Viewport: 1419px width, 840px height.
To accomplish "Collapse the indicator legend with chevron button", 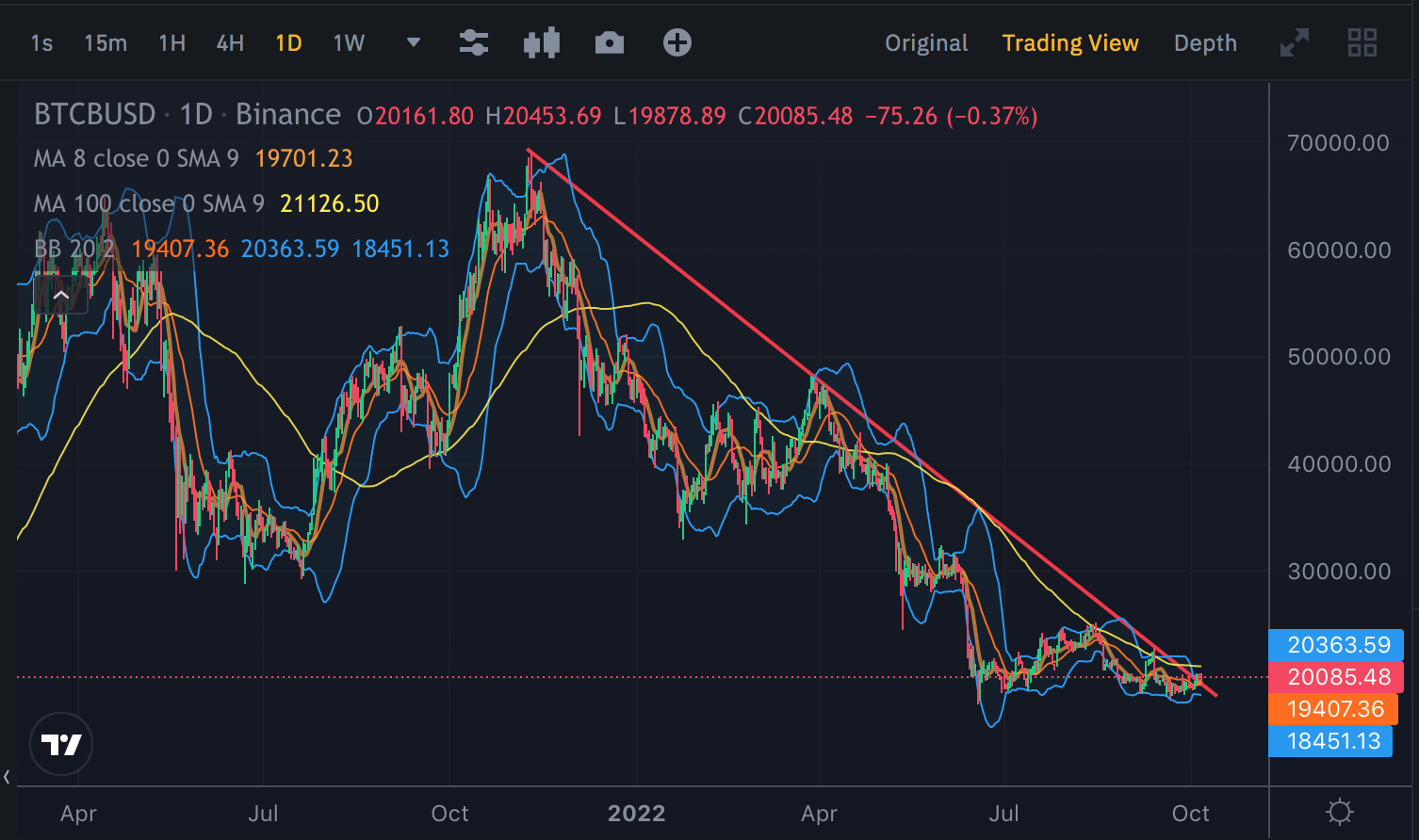I will (61, 297).
